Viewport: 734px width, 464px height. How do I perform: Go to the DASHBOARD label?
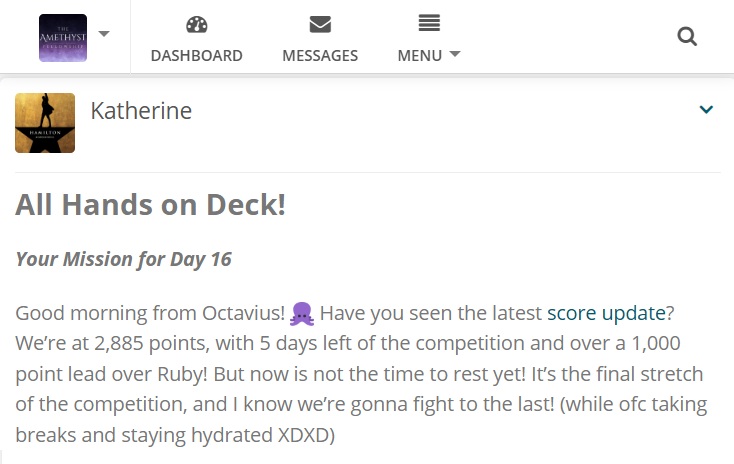click(197, 56)
